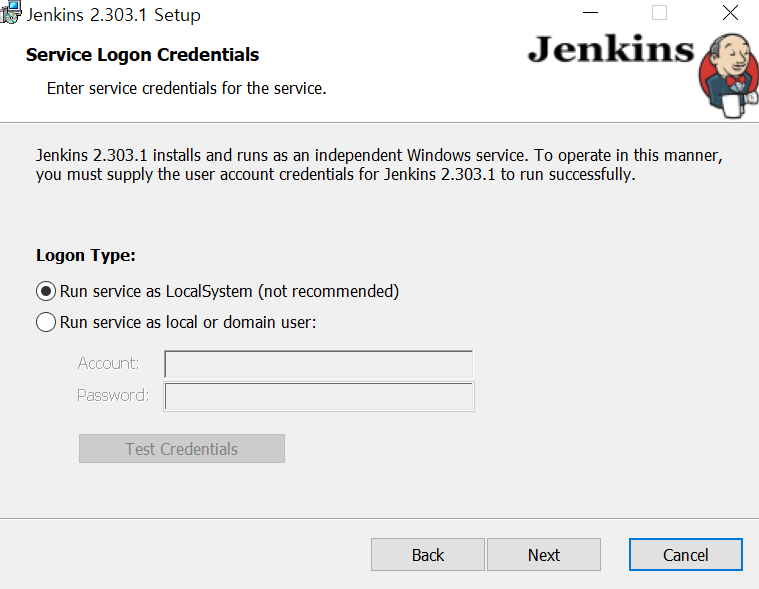759x589 pixels.
Task: Cancel the Jenkins setup
Action: pos(686,555)
